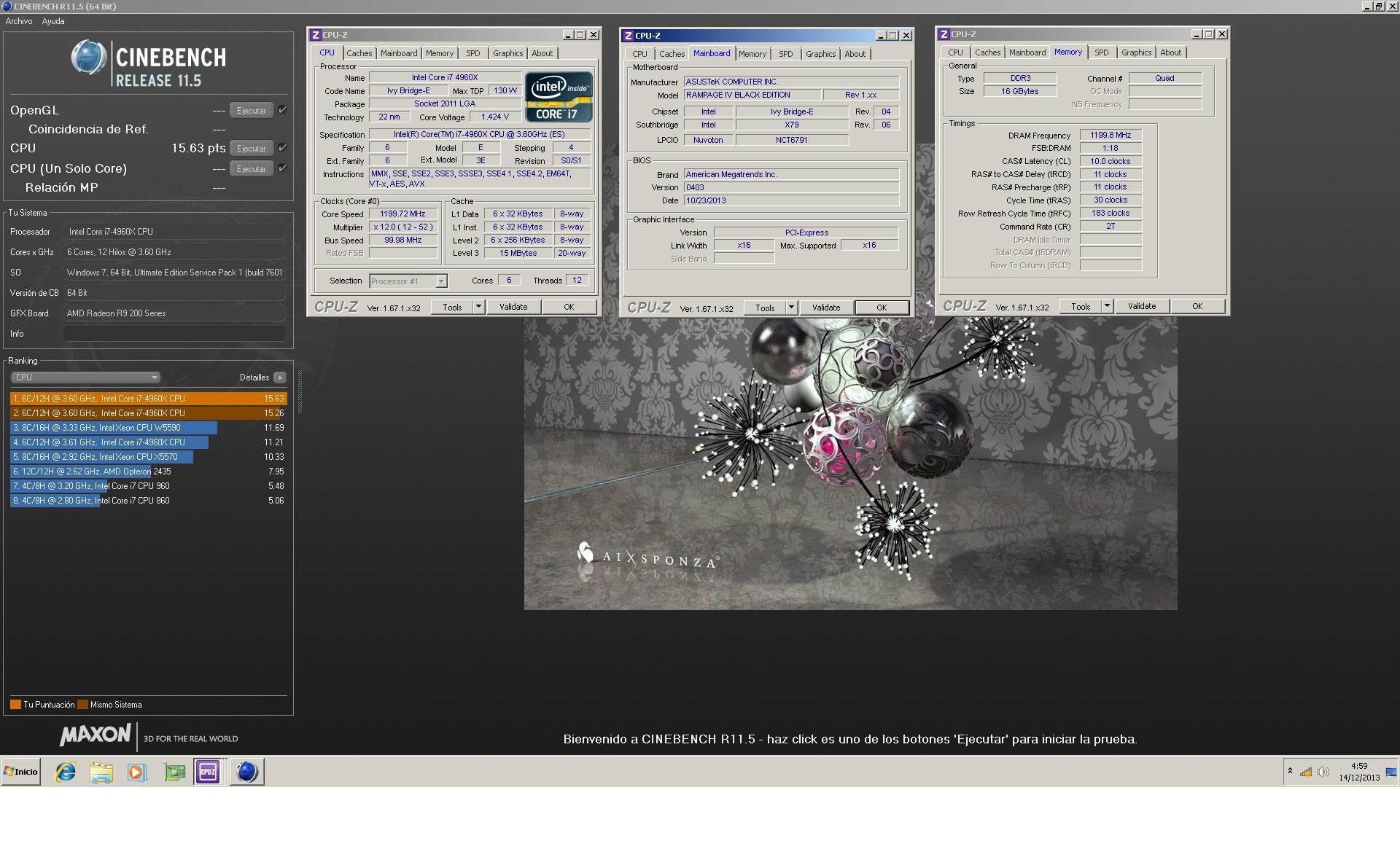Click the Cinebench title bar app icon
Screen dimensions: 1400x841
[x=7, y=6]
